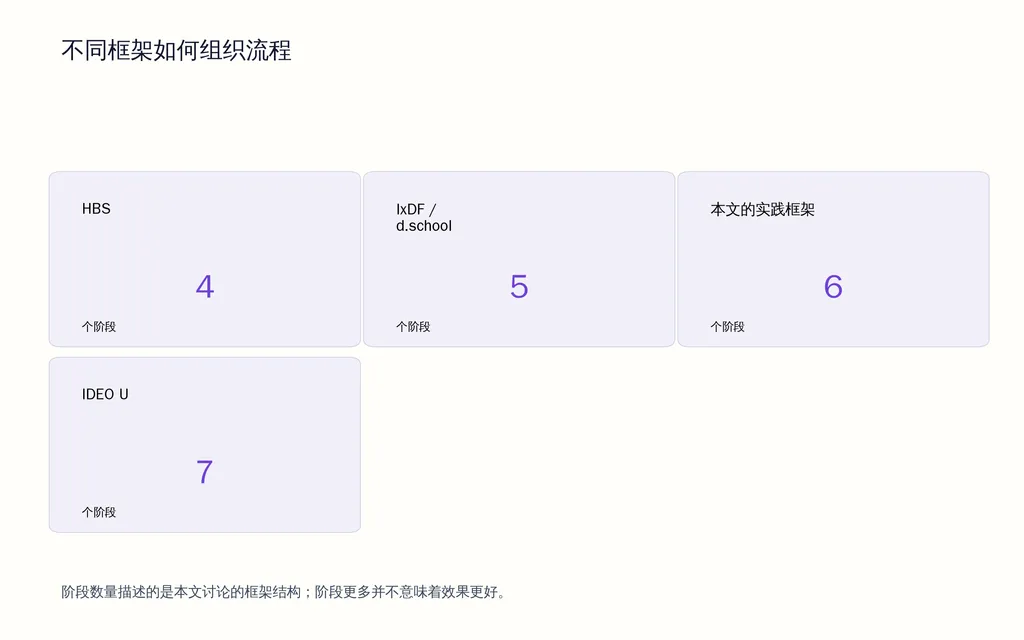1024x640 pixels.
Task: Click the slide title 不同框架如何组织流程
Action: click(176, 50)
